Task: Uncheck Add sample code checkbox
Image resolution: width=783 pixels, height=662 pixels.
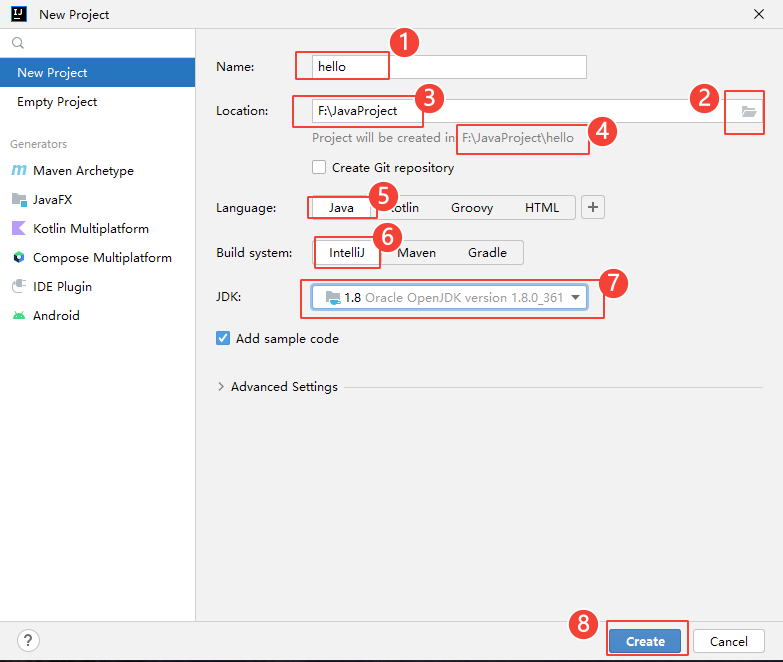Action: pyautogui.click(x=223, y=338)
